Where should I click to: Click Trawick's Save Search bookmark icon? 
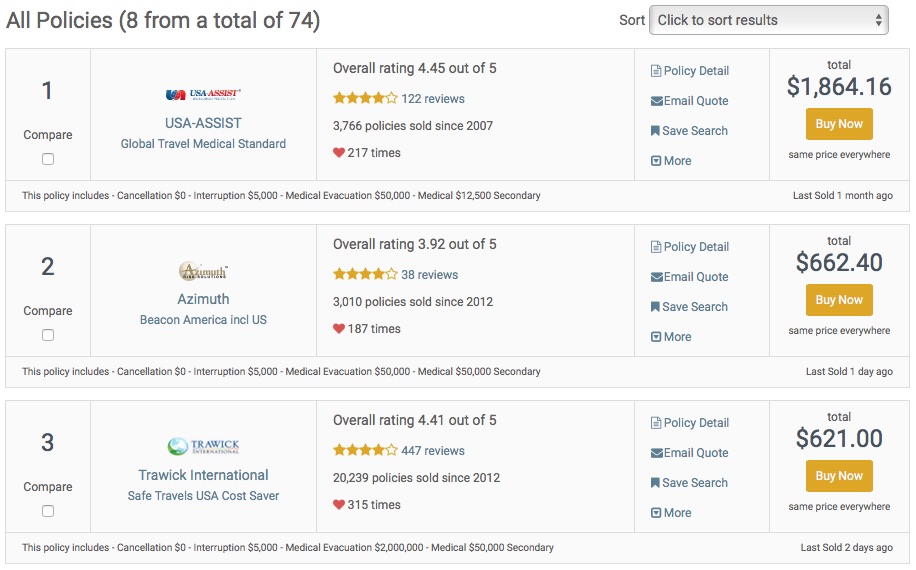pyautogui.click(x=655, y=483)
